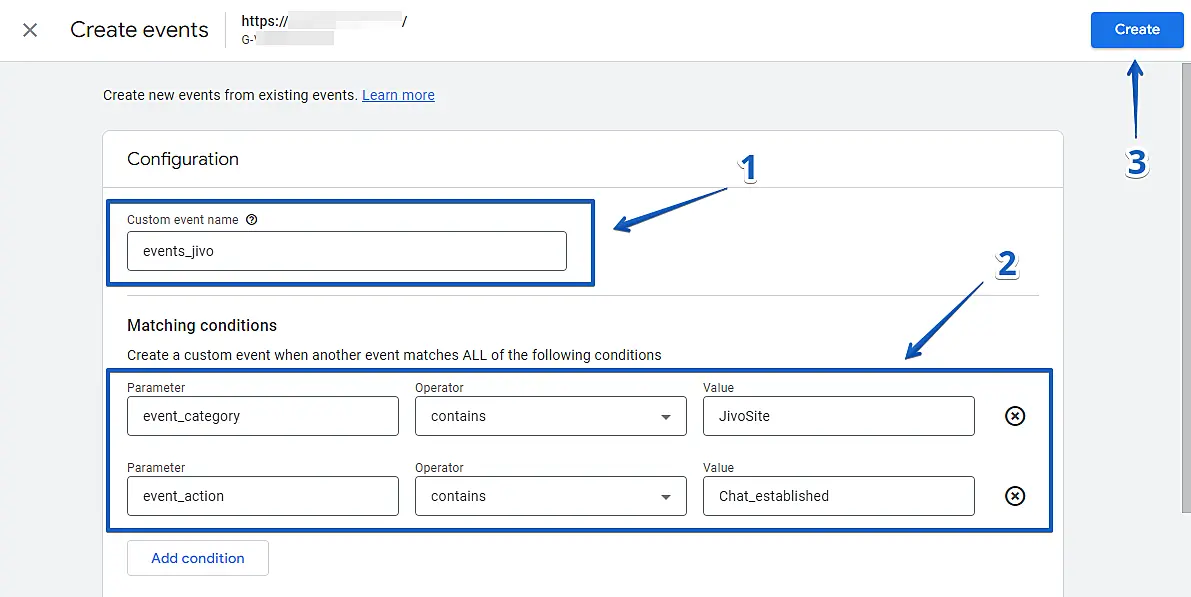Focus the Custom event name field

346,251
